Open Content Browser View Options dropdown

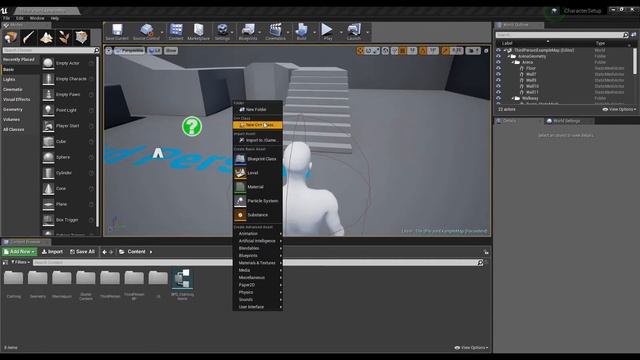[x=471, y=348]
